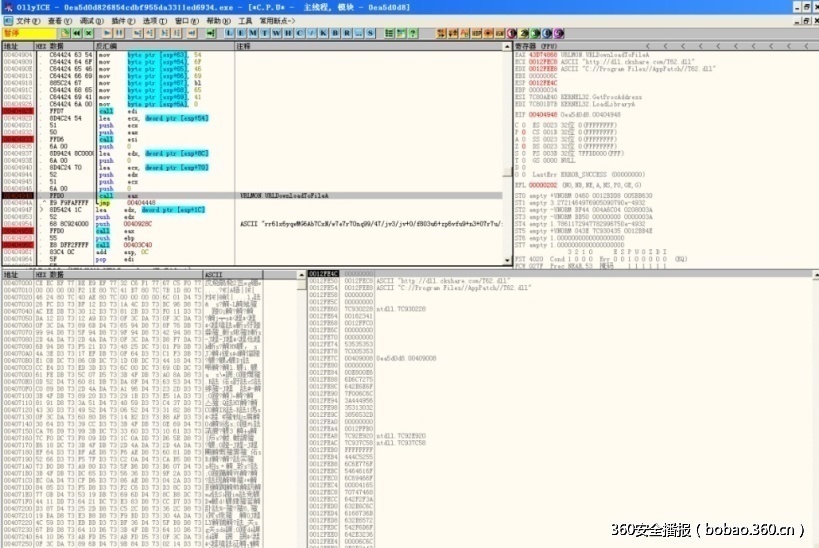Screen dimensions: 819x548
Task: Click the dump pane scroll up arrow
Action: [301, 275]
